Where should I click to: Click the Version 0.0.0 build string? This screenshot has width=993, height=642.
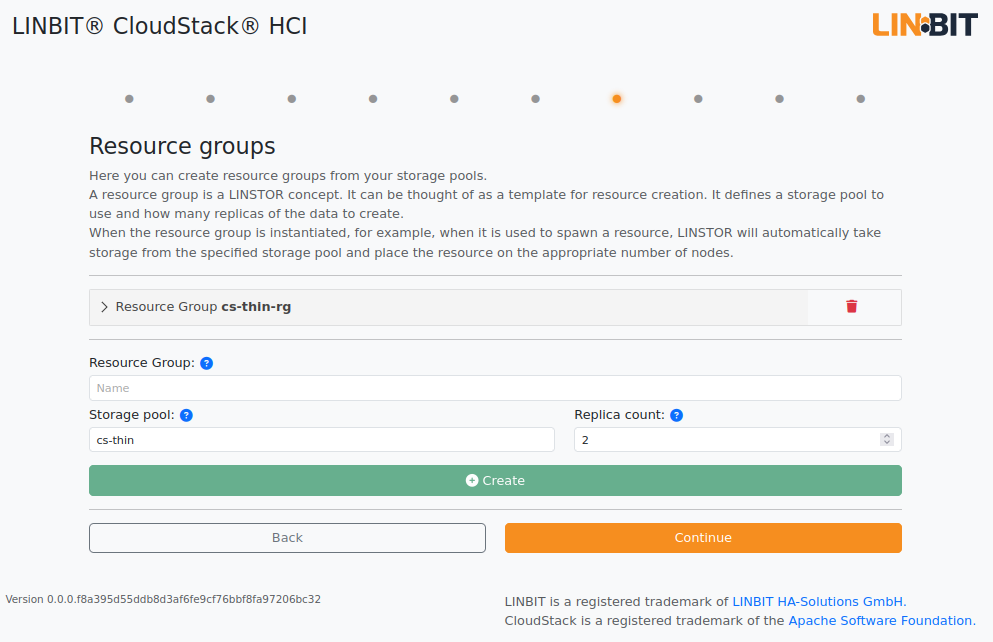(163, 599)
